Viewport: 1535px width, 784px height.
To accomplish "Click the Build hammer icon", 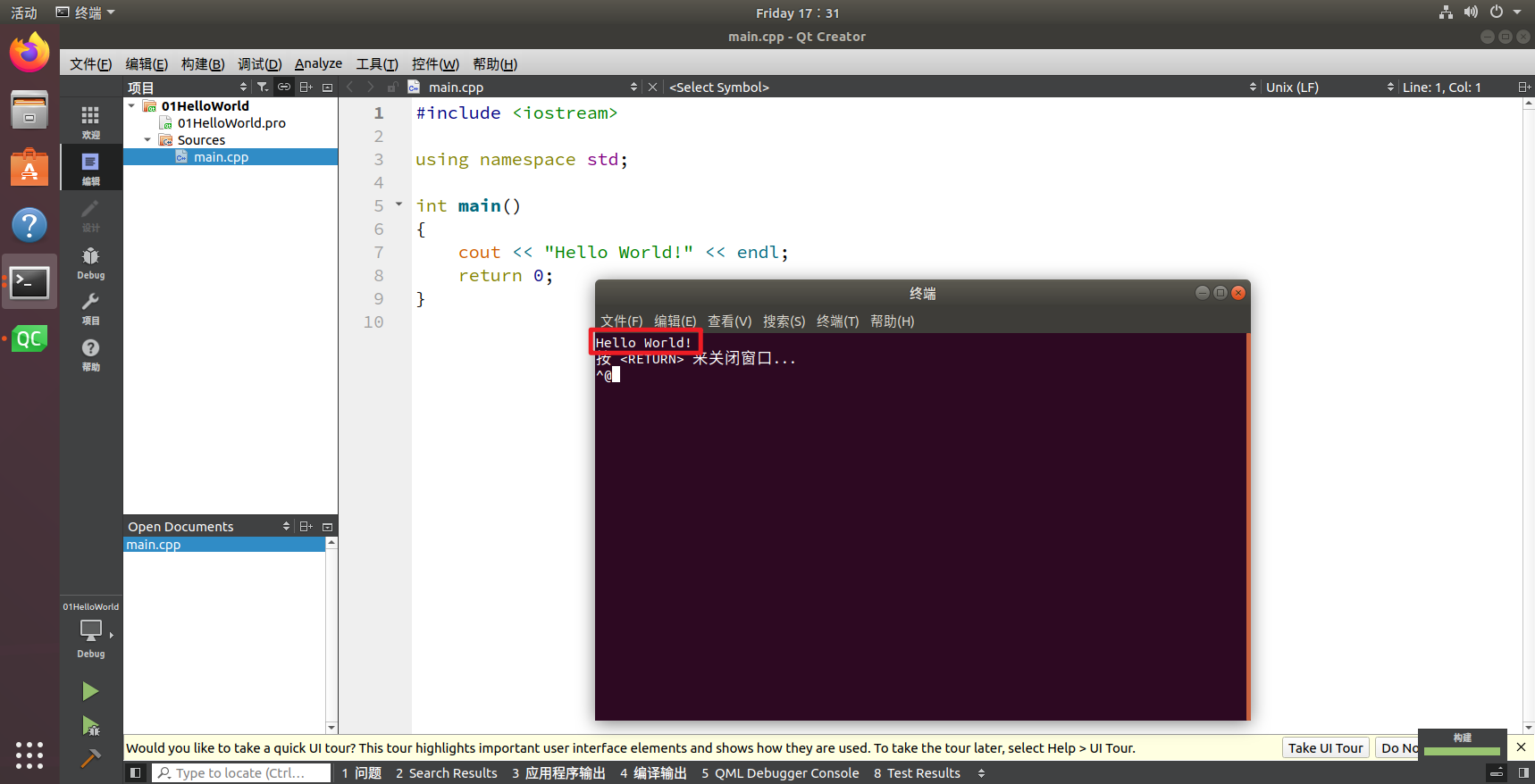I will point(90,758).
